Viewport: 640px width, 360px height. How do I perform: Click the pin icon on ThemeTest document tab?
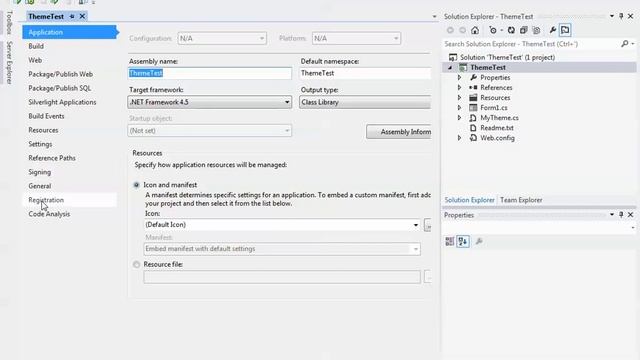coord(72,16)
